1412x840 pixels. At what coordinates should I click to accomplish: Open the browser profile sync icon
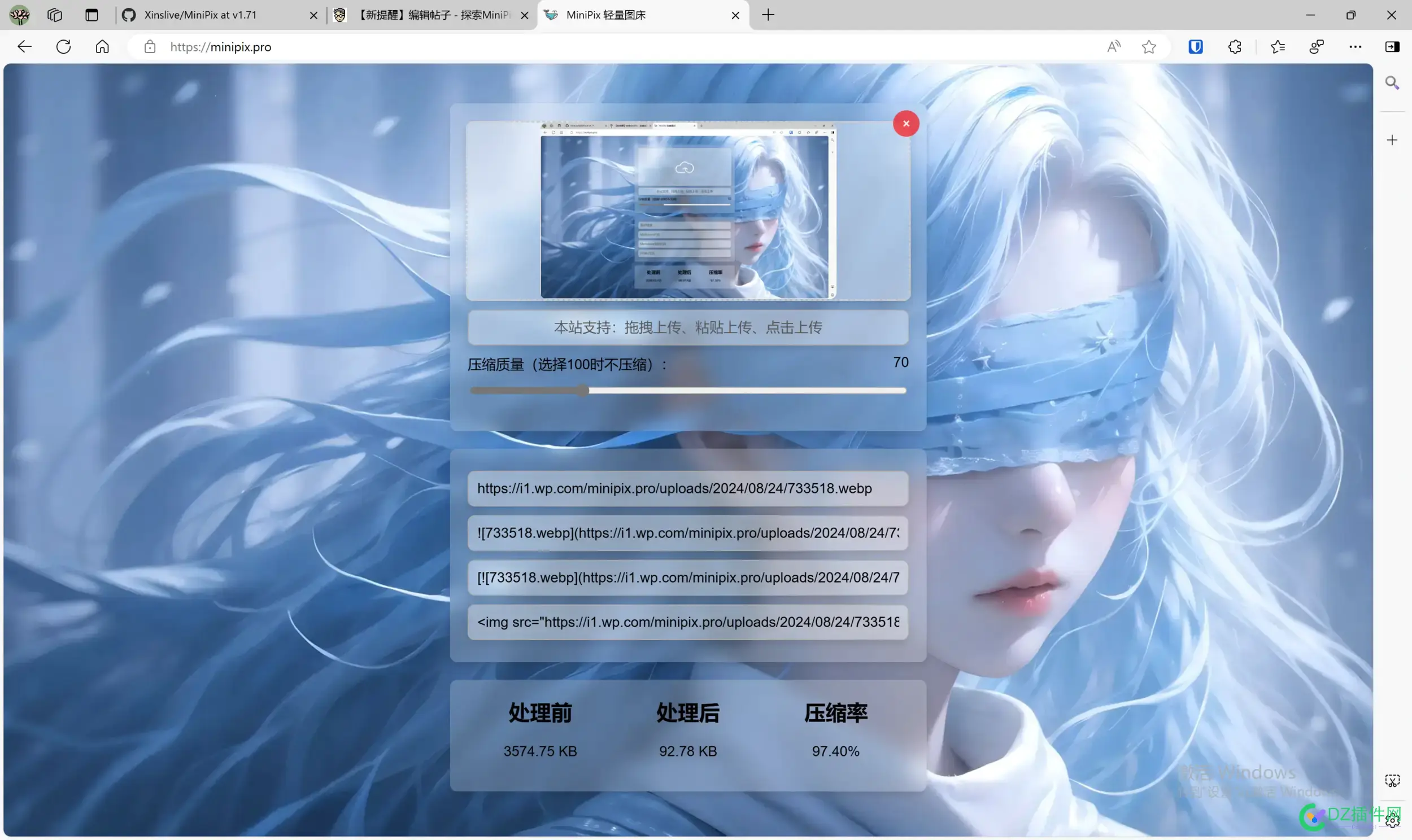tap(1317, 47)
